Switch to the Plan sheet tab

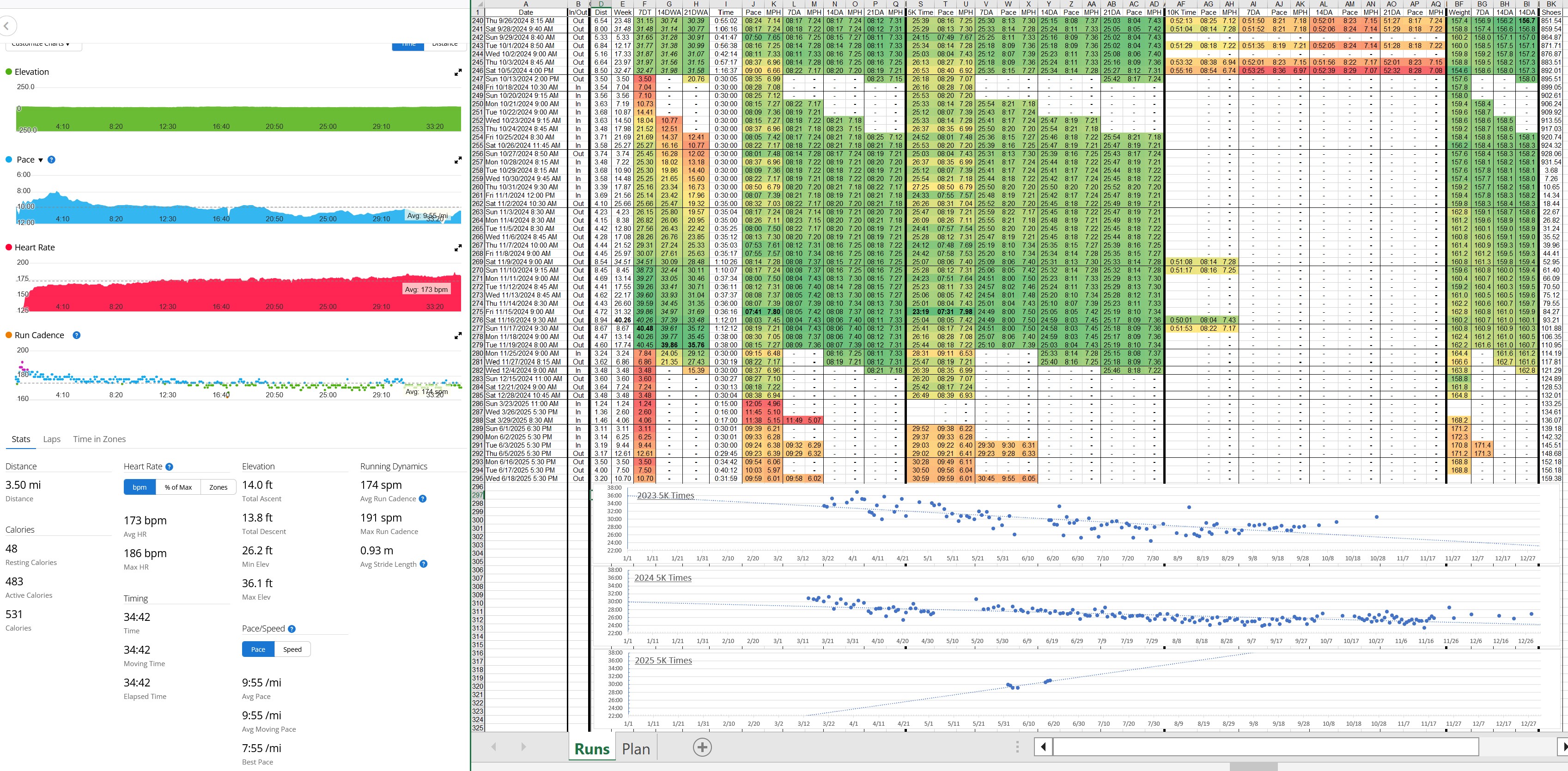(x=636, y=748)
